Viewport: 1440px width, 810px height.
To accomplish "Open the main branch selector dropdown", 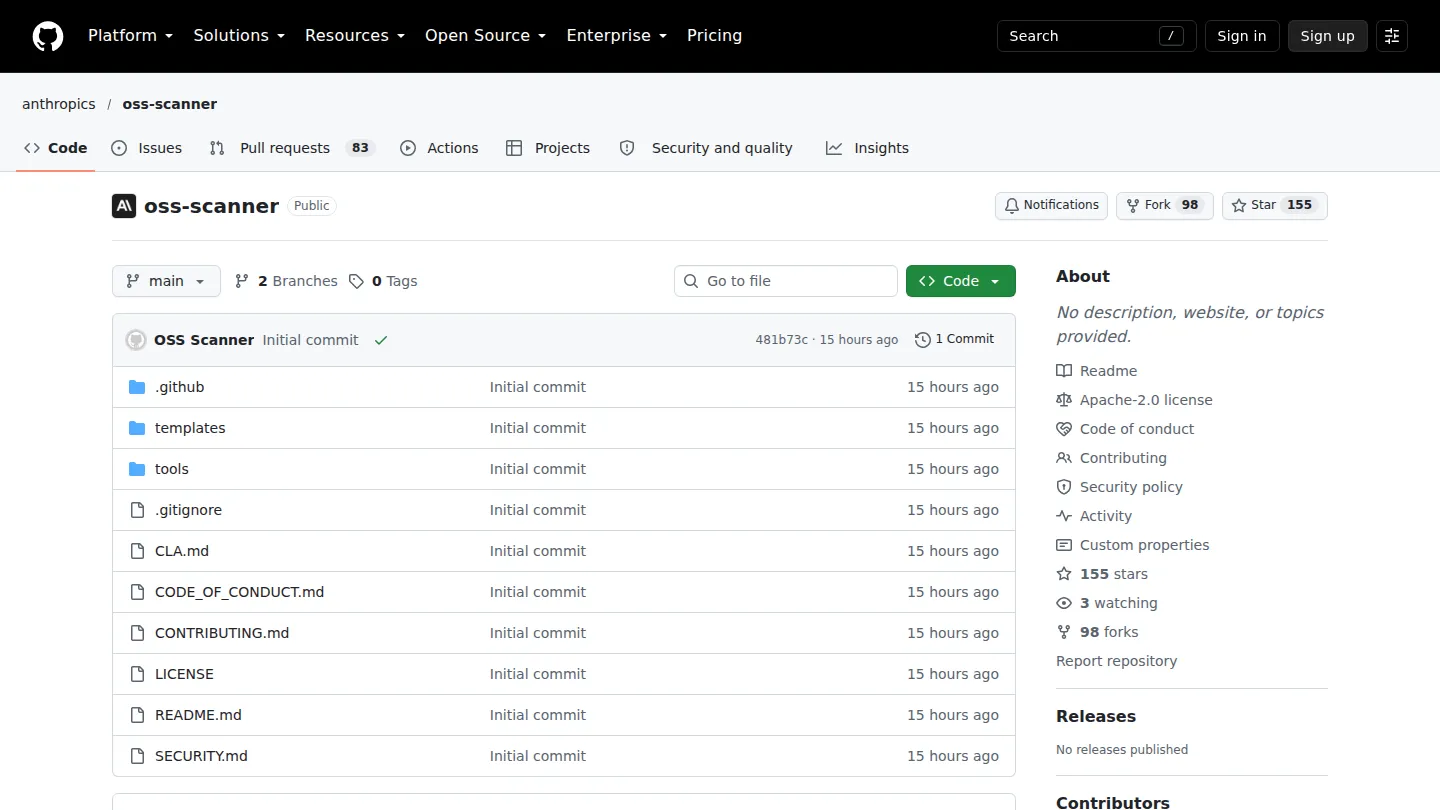I will pos(166,281).
